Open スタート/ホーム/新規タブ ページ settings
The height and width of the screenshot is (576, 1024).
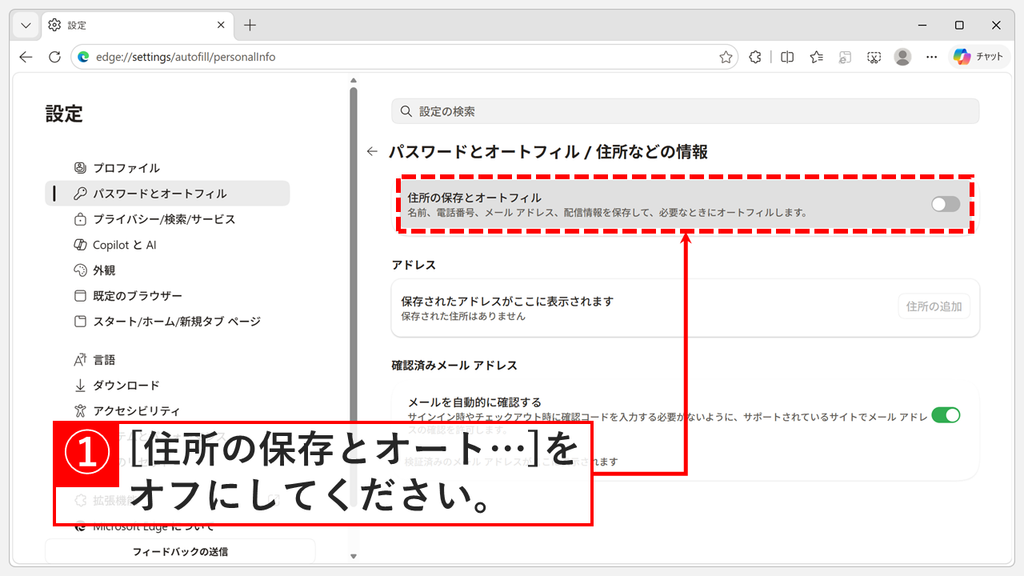167,321
